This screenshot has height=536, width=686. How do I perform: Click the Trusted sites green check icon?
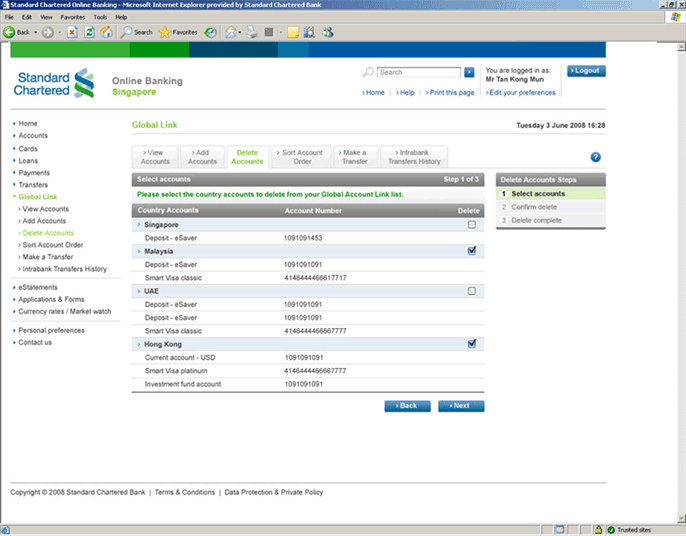click(x=611, y=530)
